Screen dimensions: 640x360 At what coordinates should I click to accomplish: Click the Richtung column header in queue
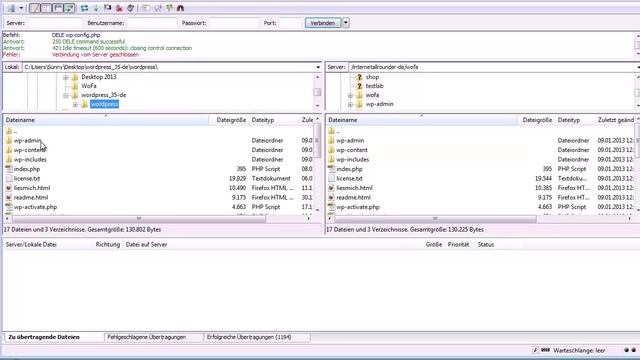(108, 245)
